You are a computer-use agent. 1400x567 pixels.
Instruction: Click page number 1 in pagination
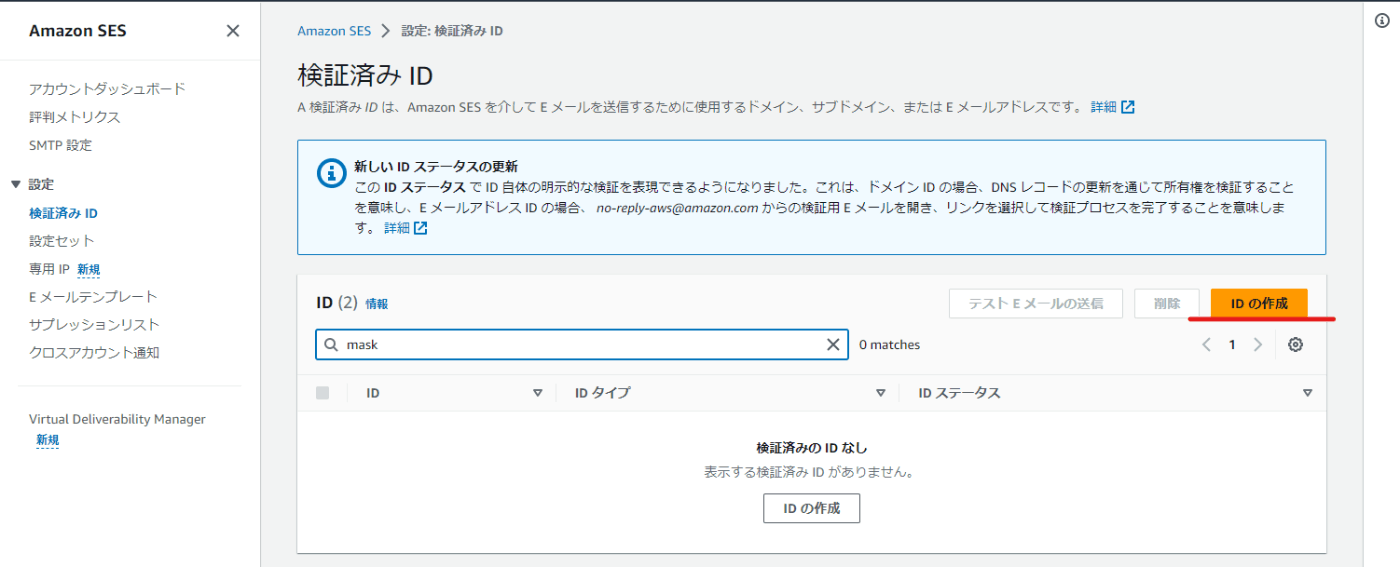1232,345
